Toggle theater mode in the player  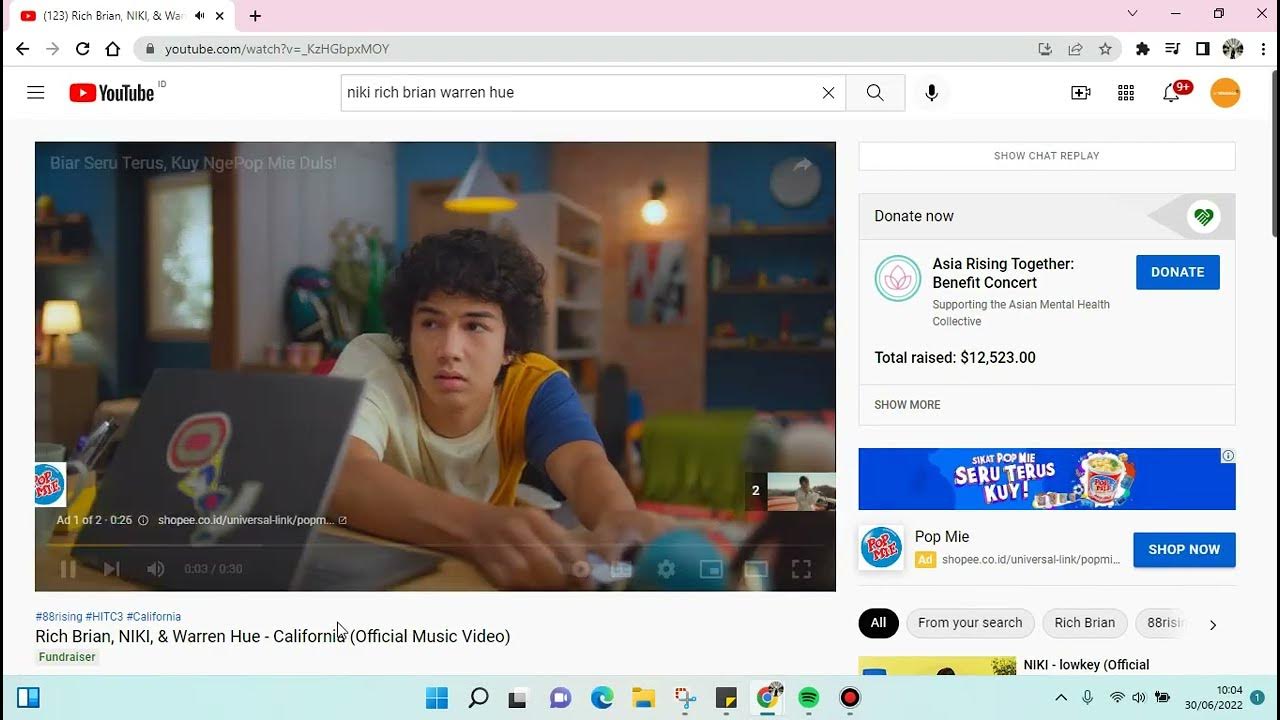(756, 569)
